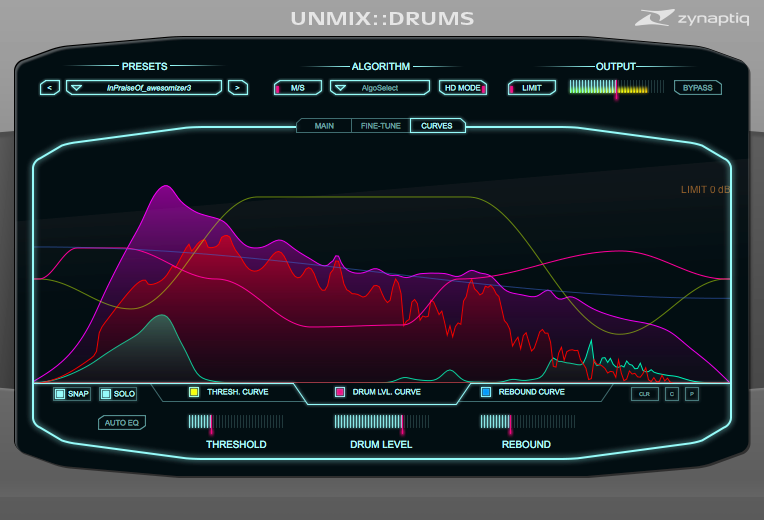Enable the SNAP checkbox
Viewport: 764px width, 520px height.
tap(72, 394)
